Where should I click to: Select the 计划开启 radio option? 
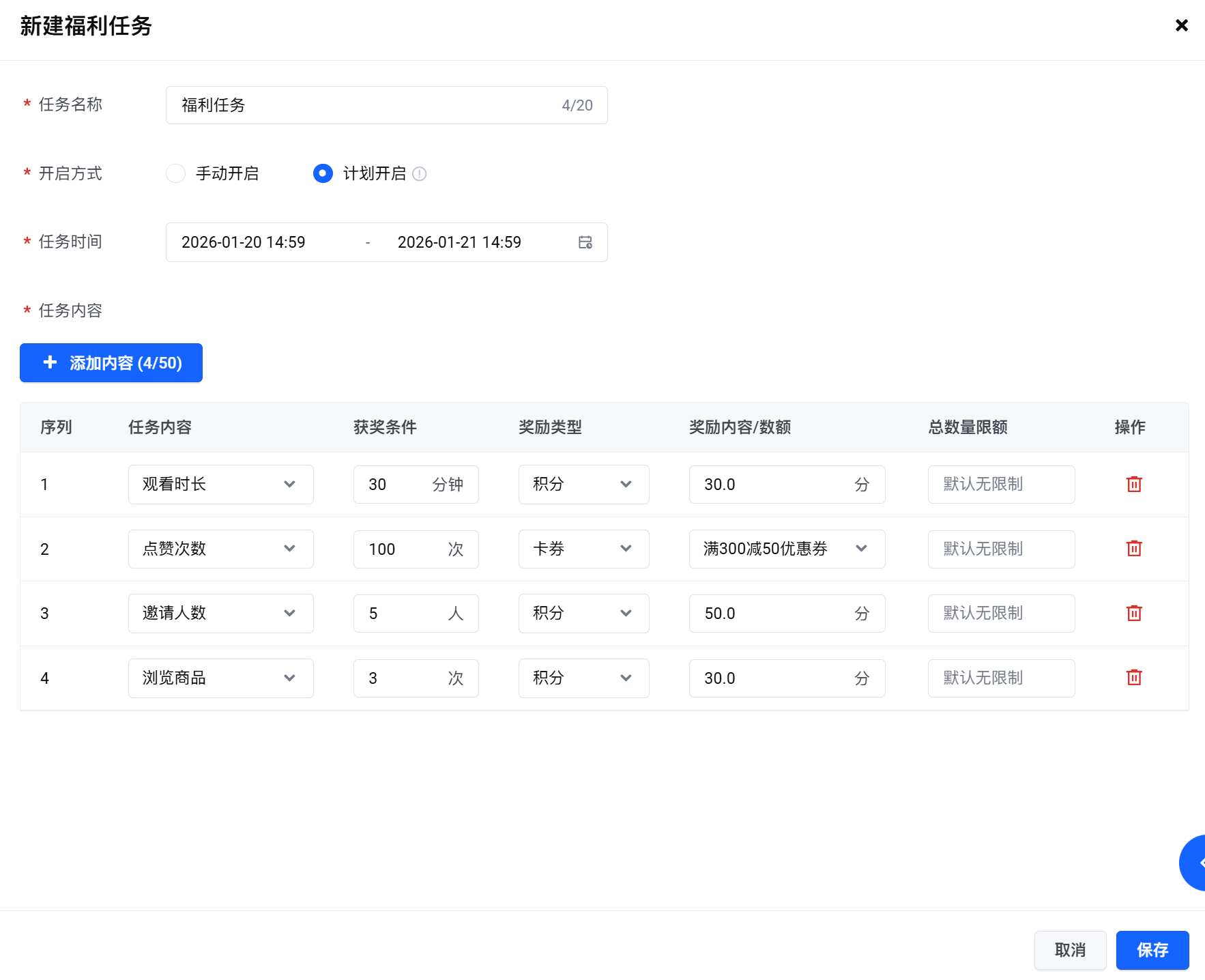click(323, 173)
